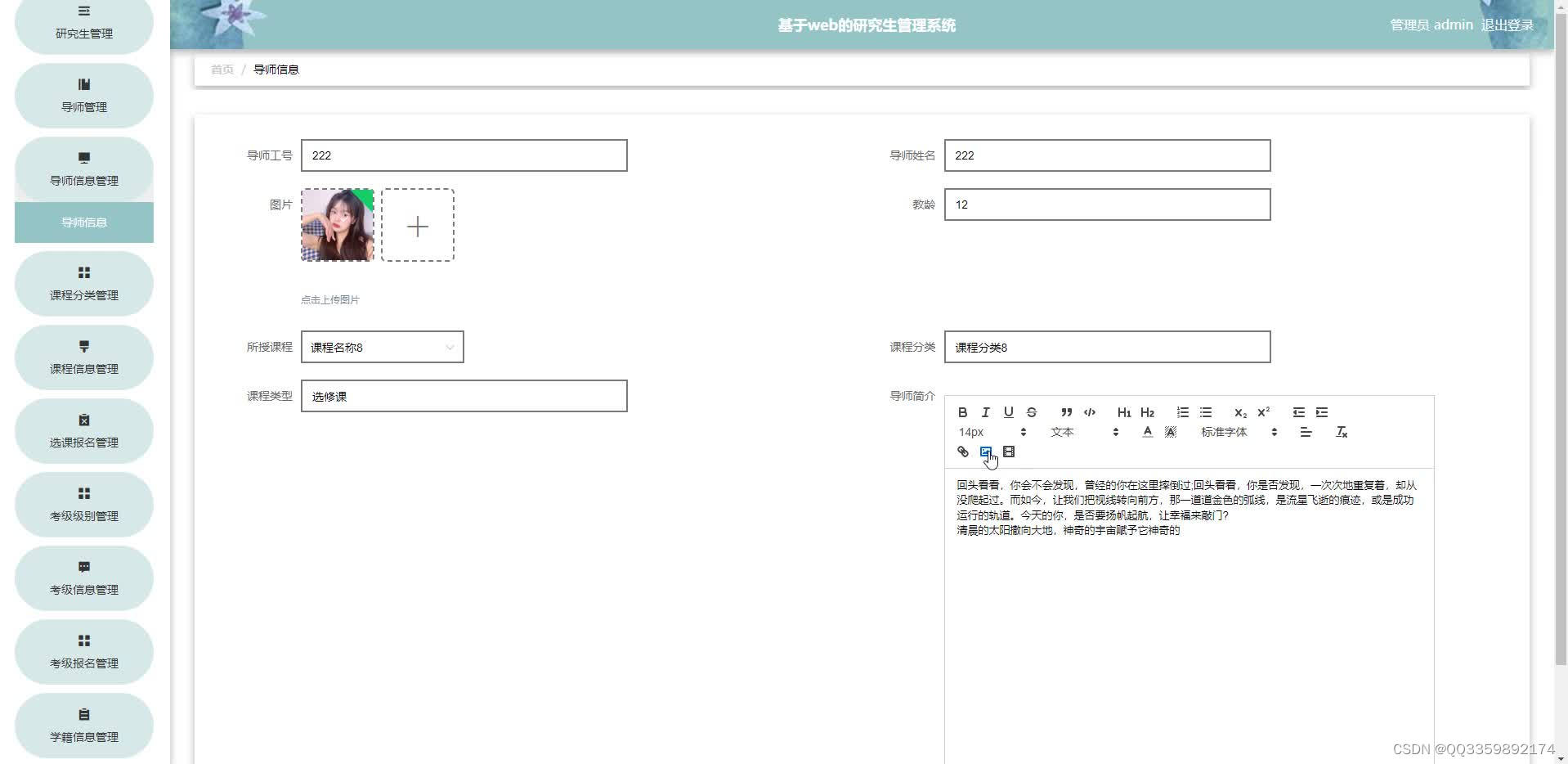Click 退出登录 to log out
The height and width of the screenshot is (764, 1568).
[x=1507, y=25]
